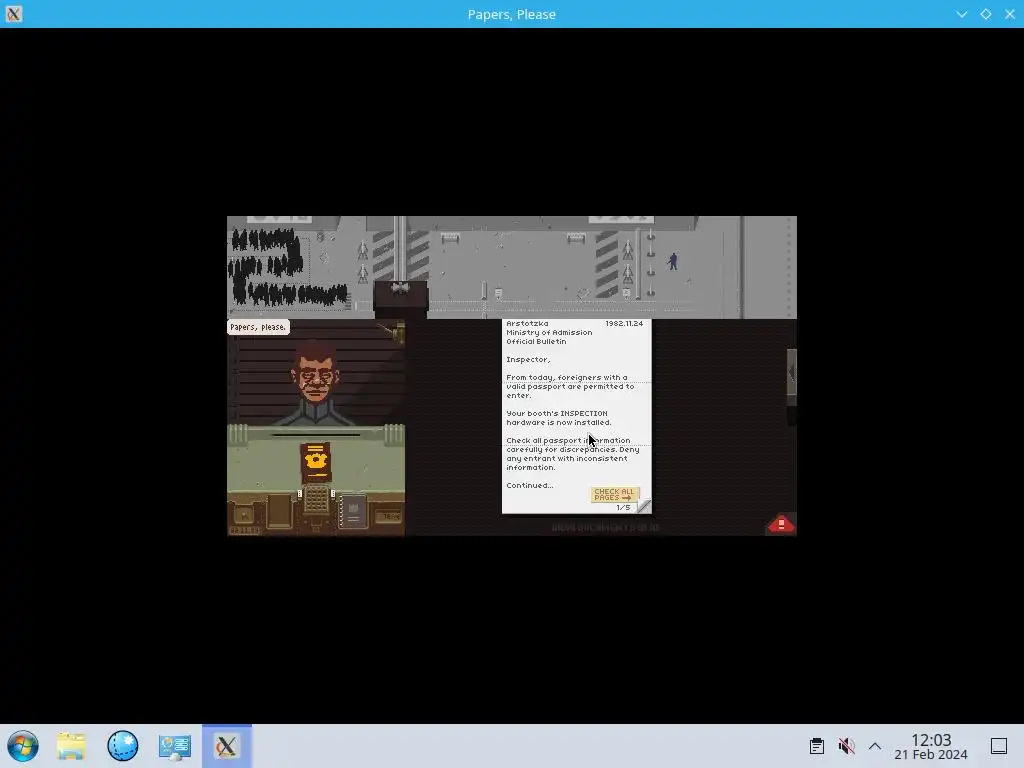The width and height of the screenshot is (1024, 768).
Task: Open the Start menu on the taskbar
Action: (23, 746)
